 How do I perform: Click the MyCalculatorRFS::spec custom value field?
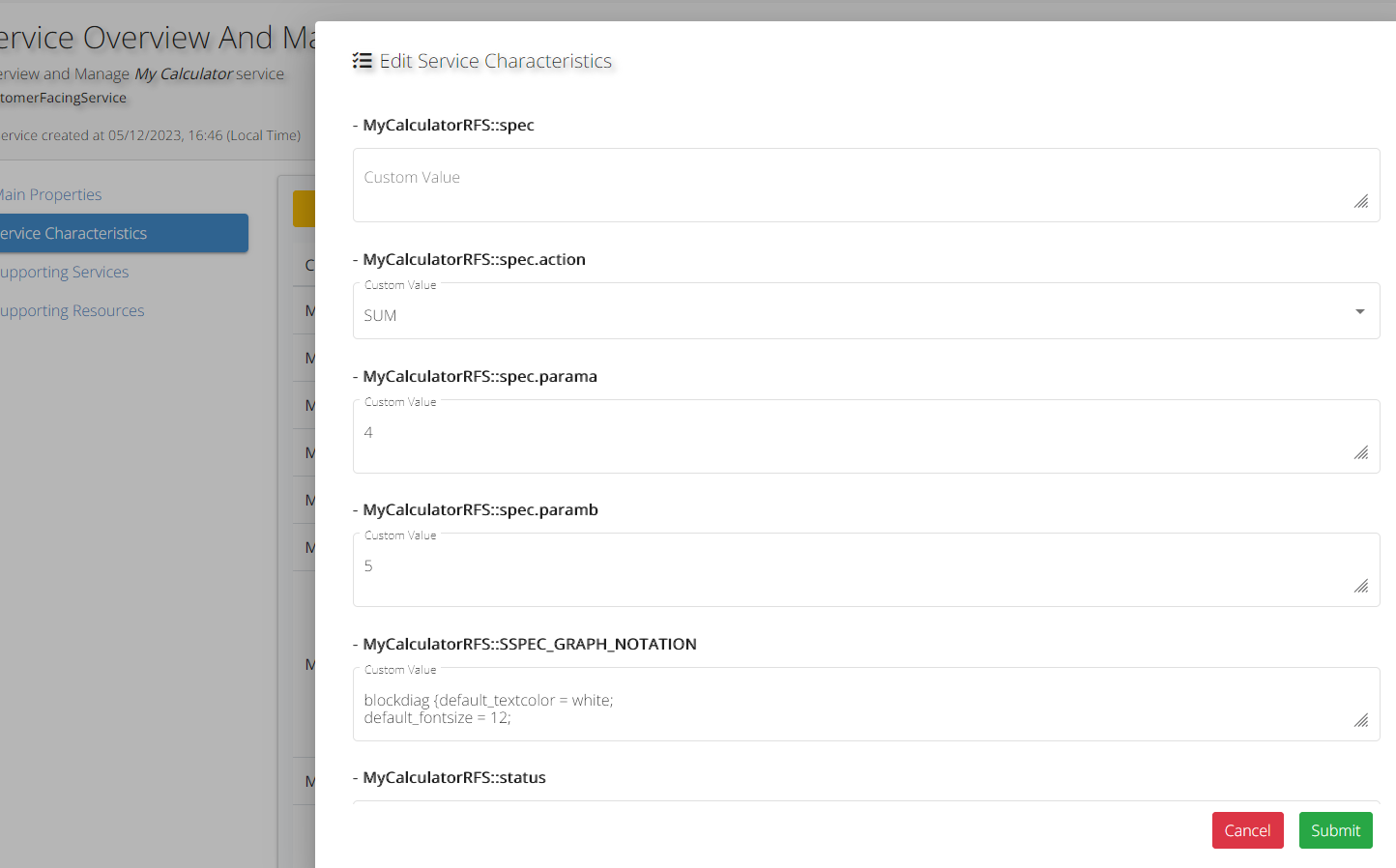pyautogui.click(x=851, y=185)
